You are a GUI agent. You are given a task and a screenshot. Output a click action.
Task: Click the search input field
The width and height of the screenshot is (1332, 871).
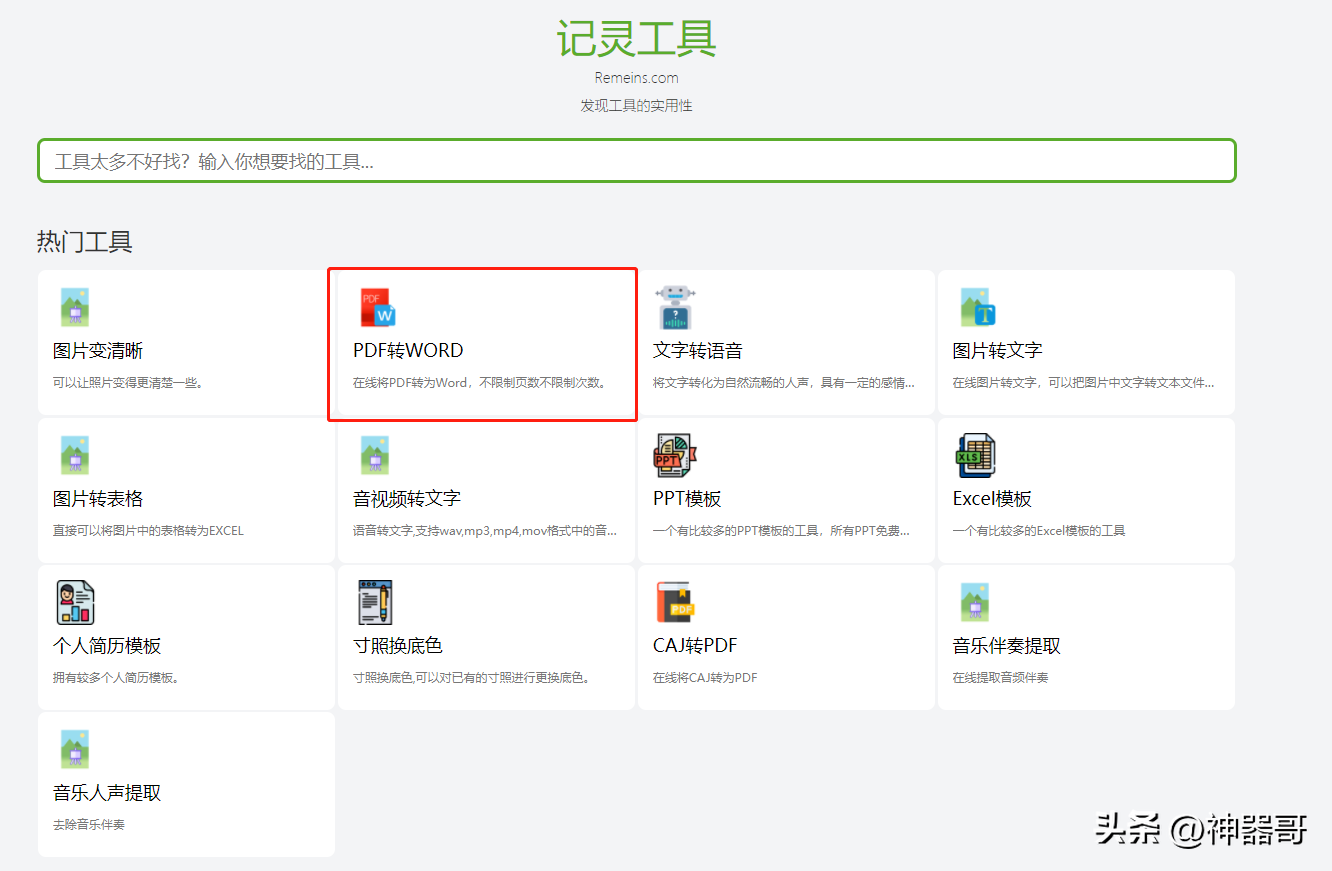click(x=635, y=160)
